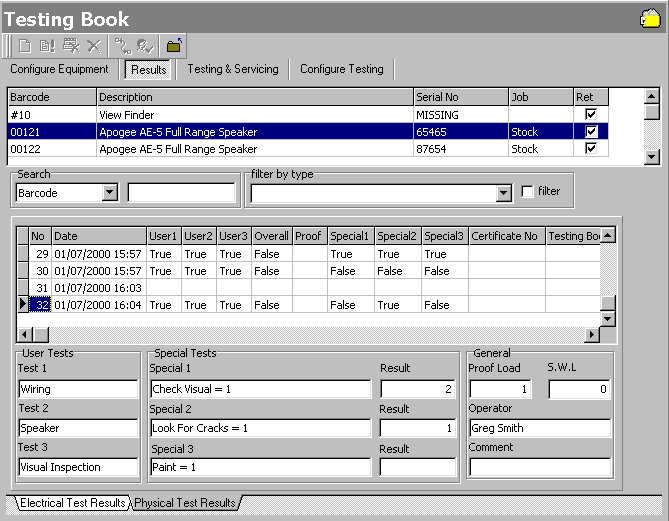Click the X cancel toolbar icon
669x521 pixels.
click(93, 45)
